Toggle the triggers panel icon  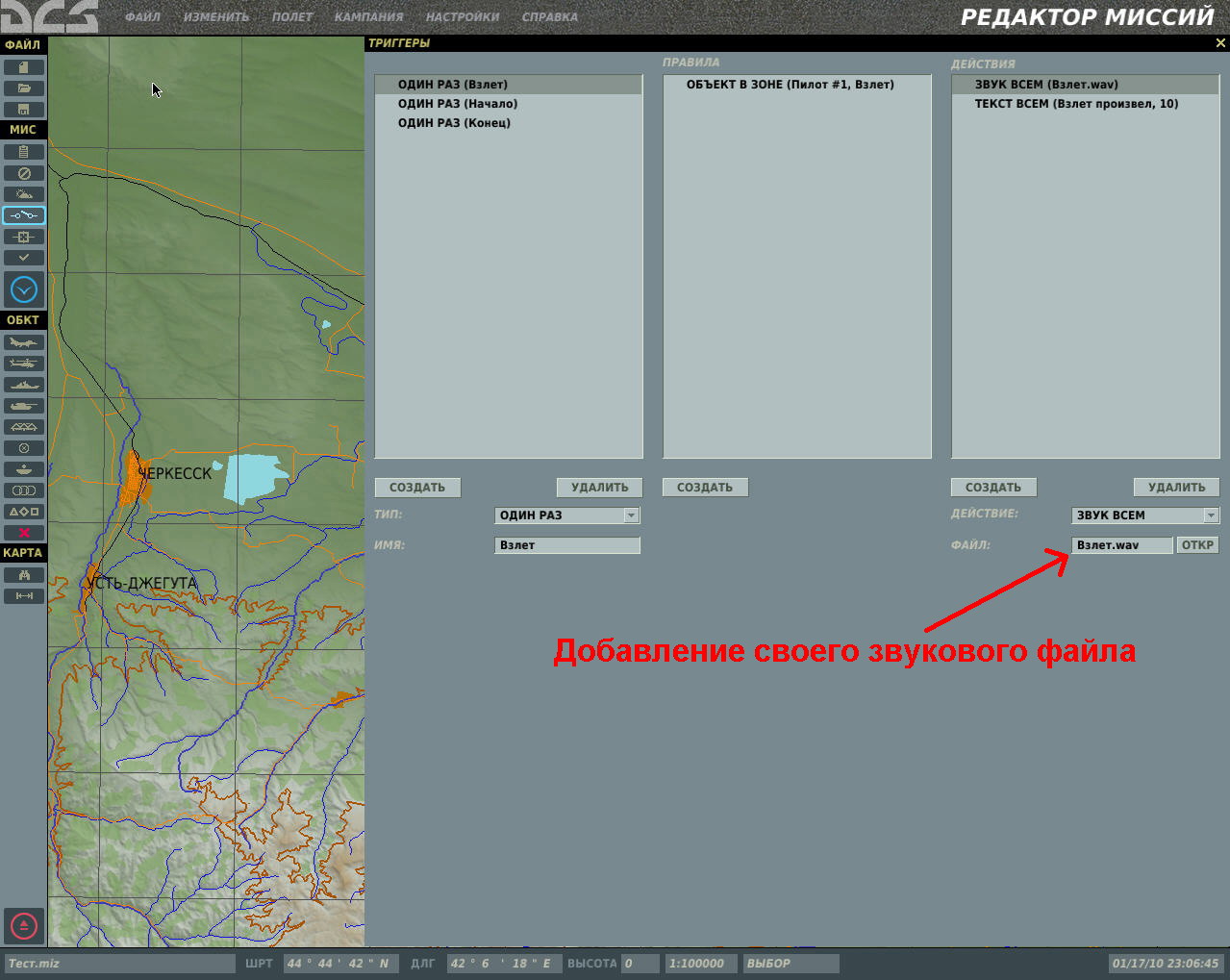pyautogui.click(x=24, y=215)
